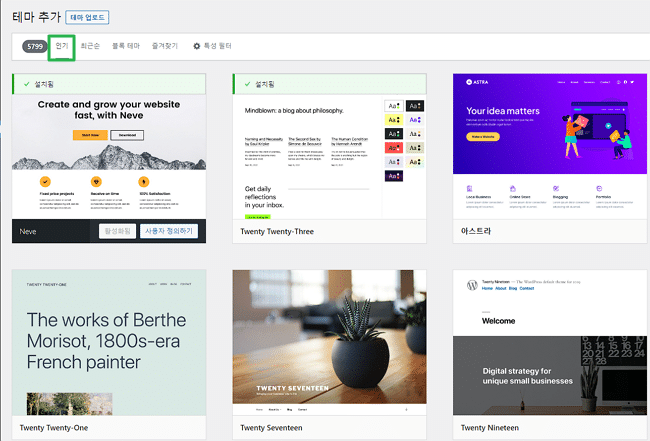
Task: Click the 아스트라 theme name
Action: point(475,231)
